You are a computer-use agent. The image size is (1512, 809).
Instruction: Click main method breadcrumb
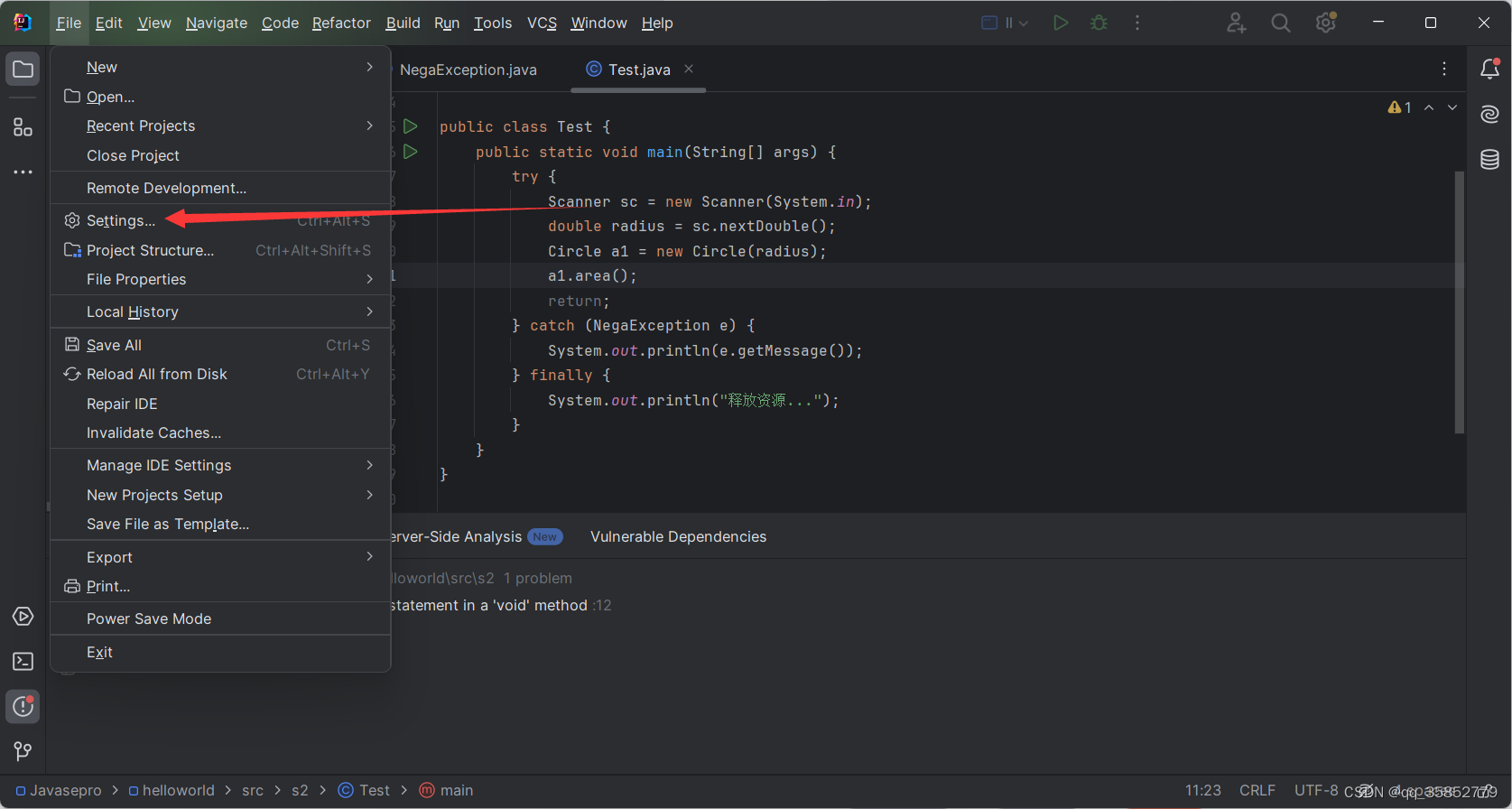click(x=447, y=790)
